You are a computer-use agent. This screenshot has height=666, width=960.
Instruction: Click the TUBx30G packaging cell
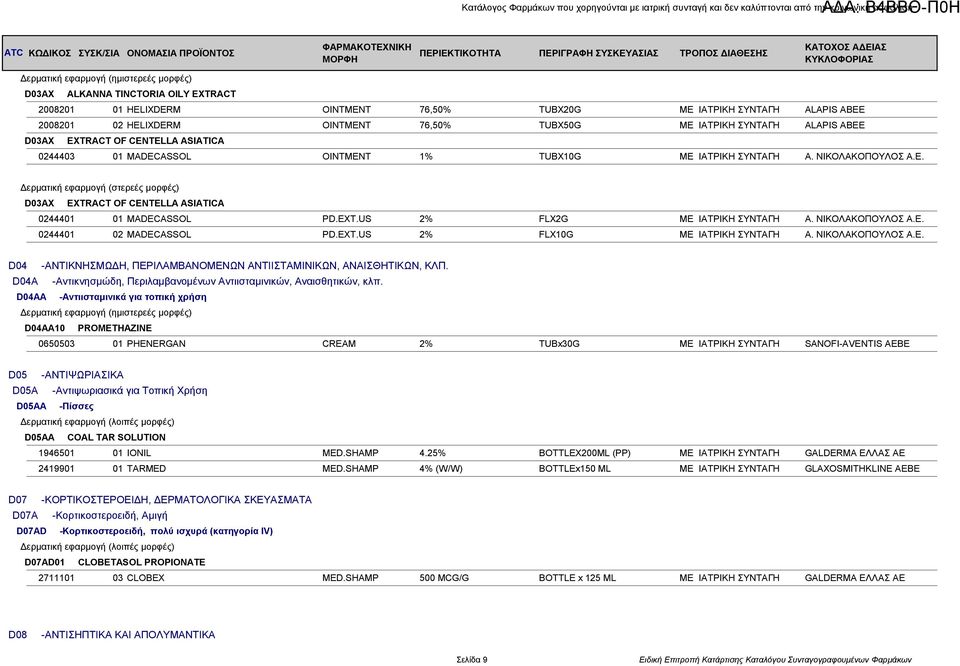pyautogui.click(x=559, y=343)
